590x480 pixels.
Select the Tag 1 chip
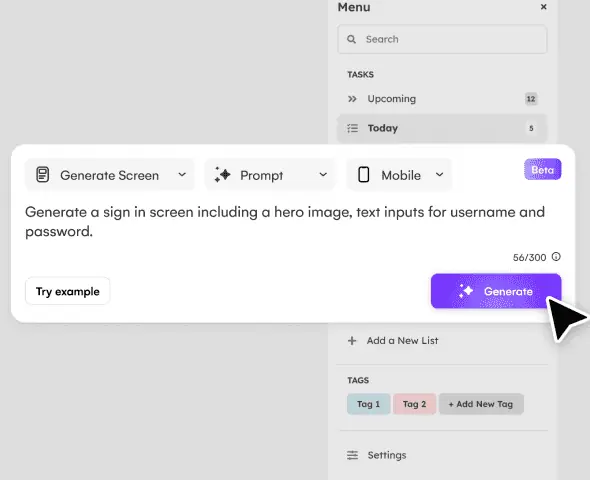coord(368,404)
